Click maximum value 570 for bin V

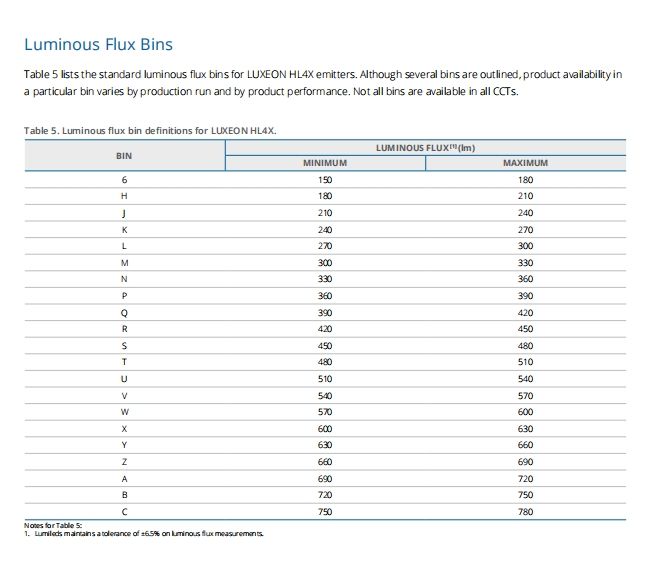tap(526, 396)
